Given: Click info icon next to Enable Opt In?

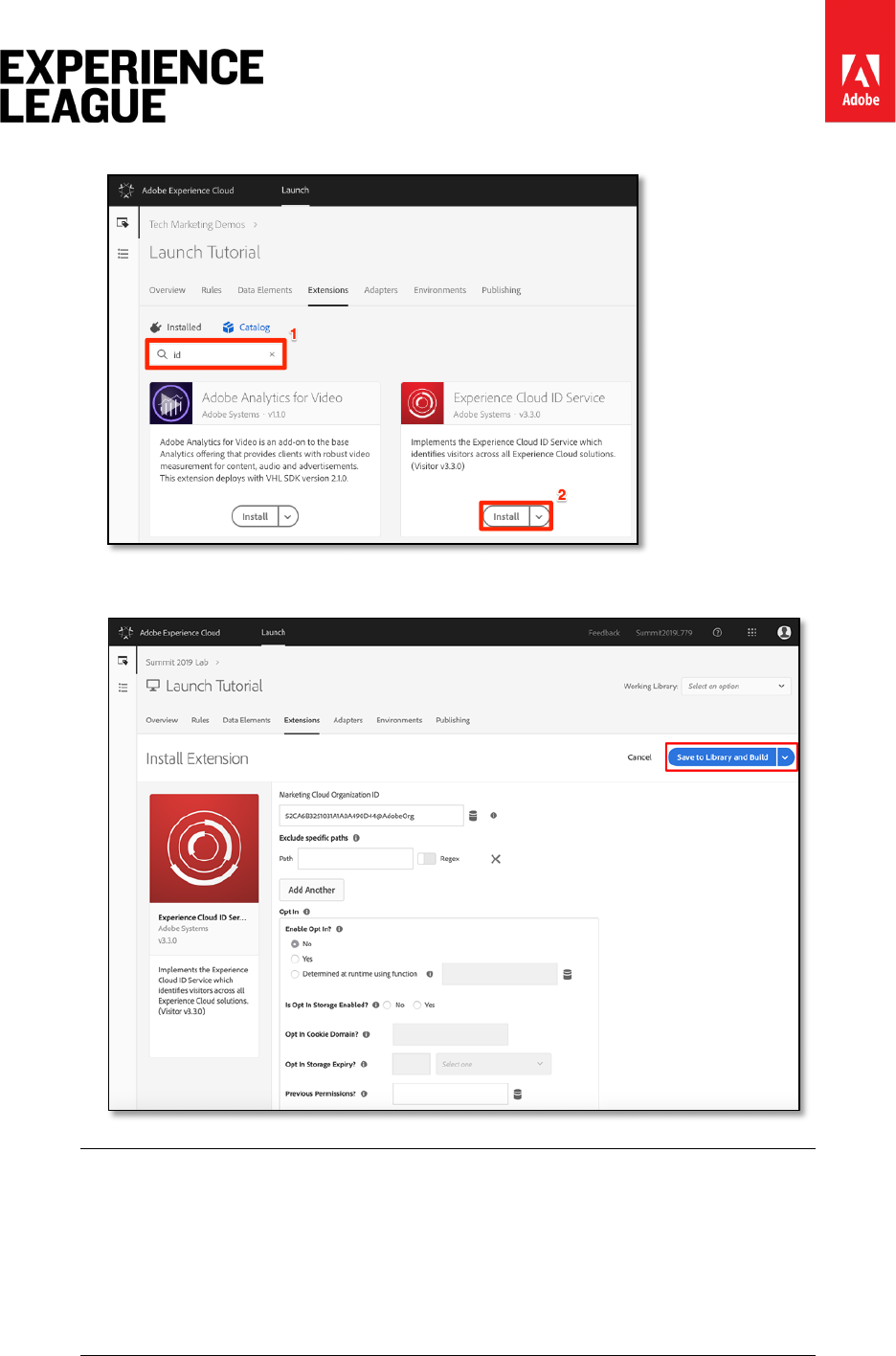Looking at the screenshot, I should pyautogui.click(x=339, y=929).
